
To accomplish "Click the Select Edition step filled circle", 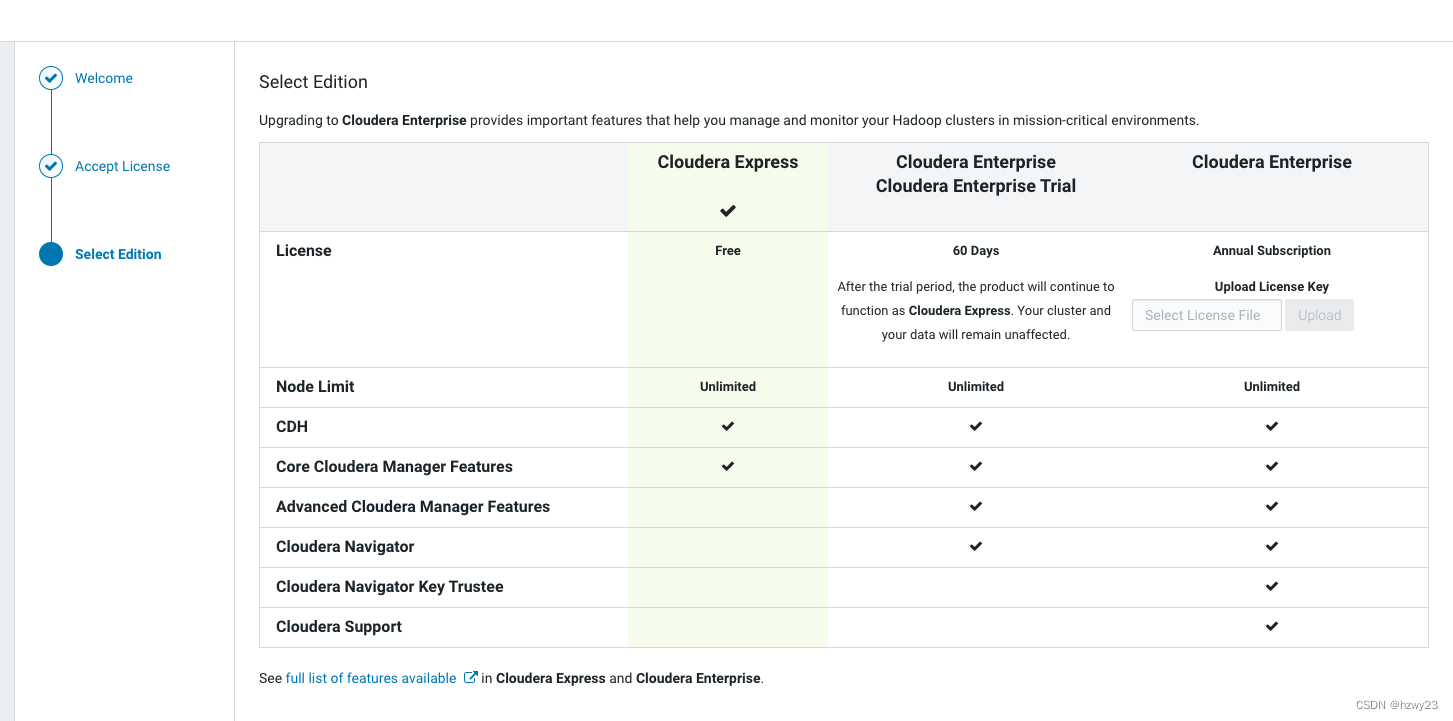I will coord(51,254).
